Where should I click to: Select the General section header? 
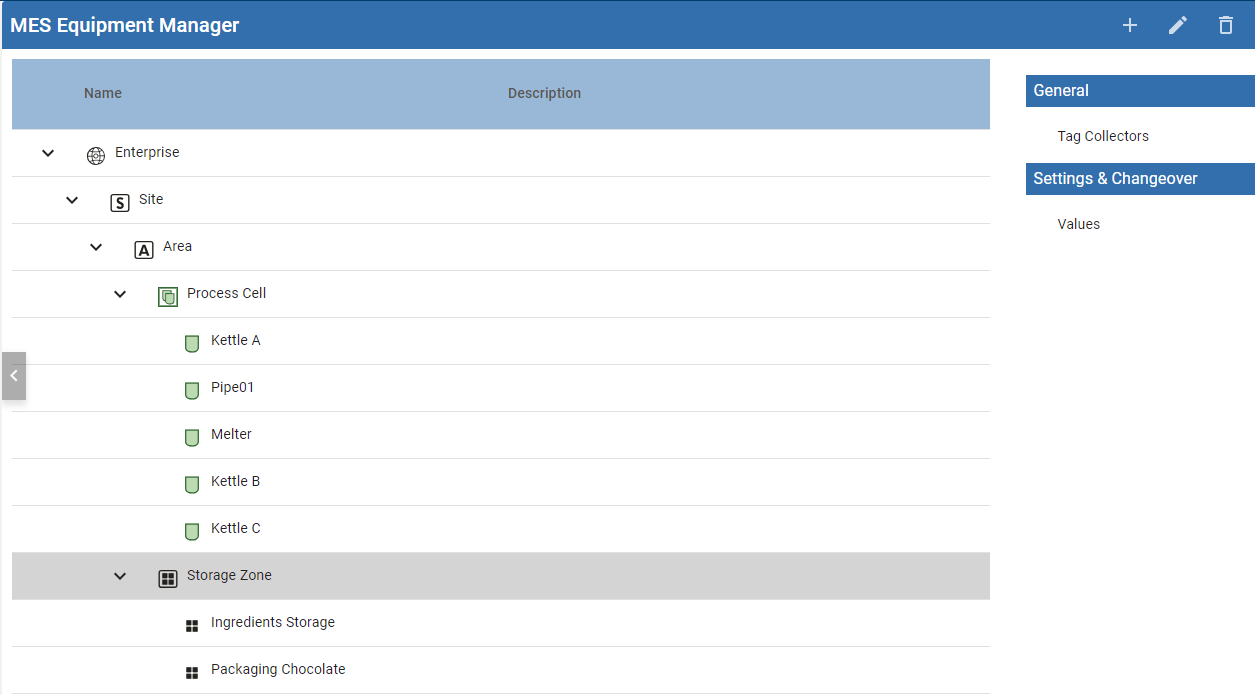pos(1139,90)
